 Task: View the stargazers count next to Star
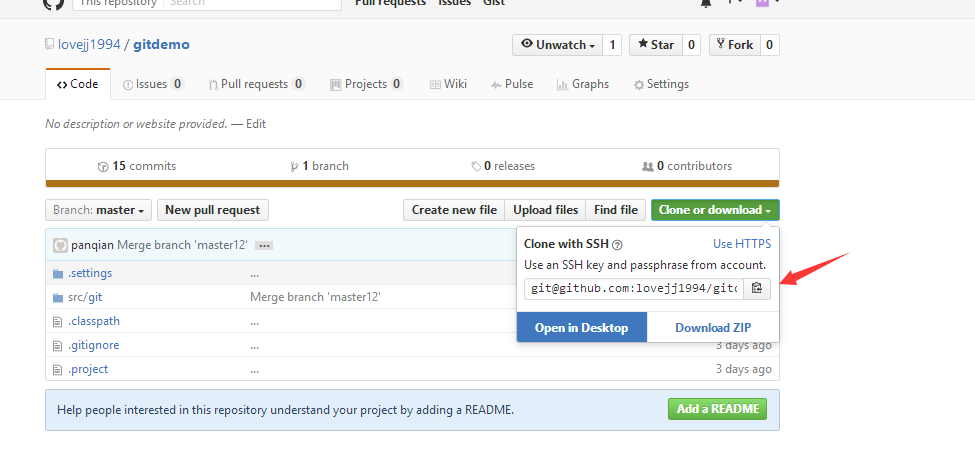click(691, 45)
